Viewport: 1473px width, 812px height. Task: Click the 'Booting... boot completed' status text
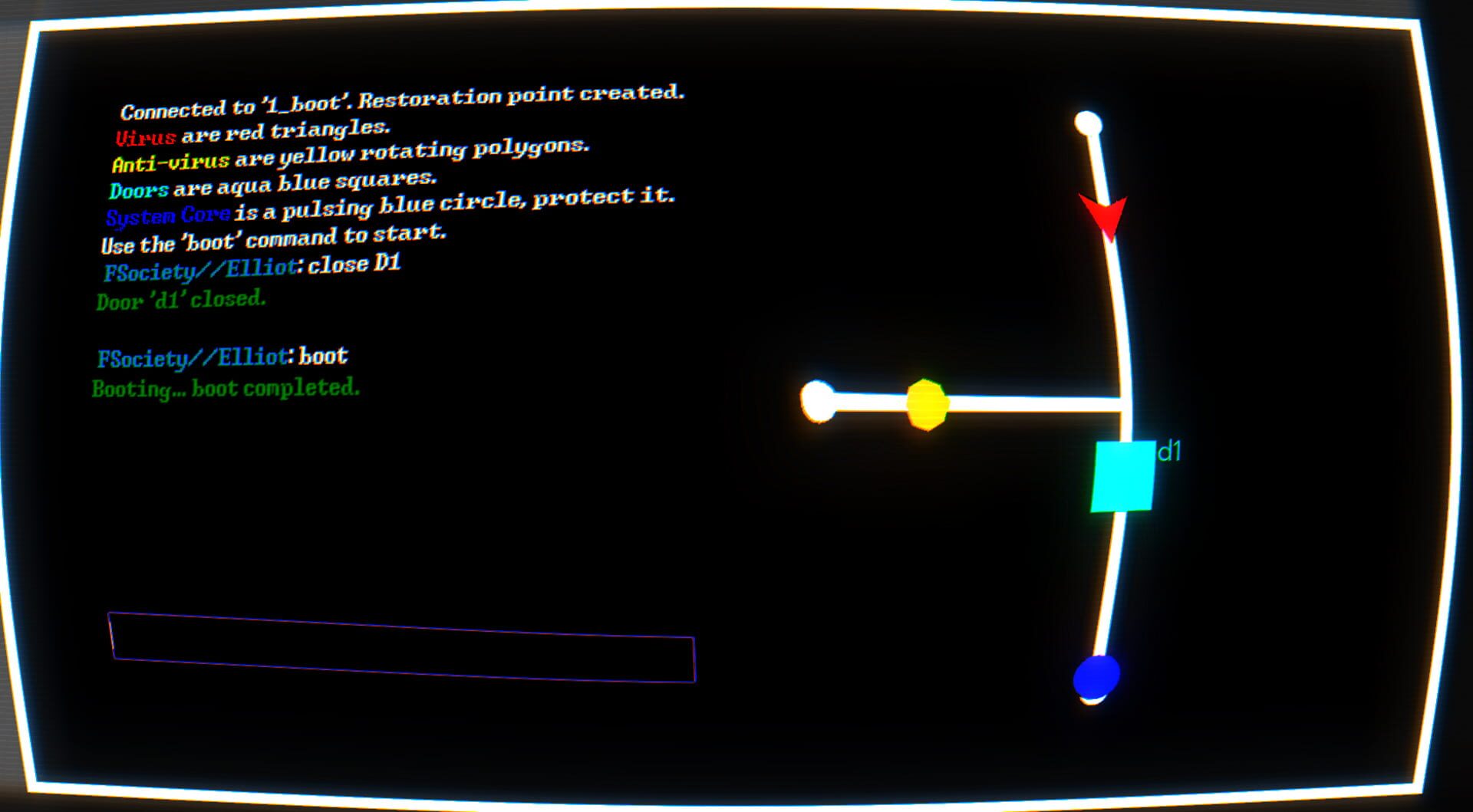[226, 389]
